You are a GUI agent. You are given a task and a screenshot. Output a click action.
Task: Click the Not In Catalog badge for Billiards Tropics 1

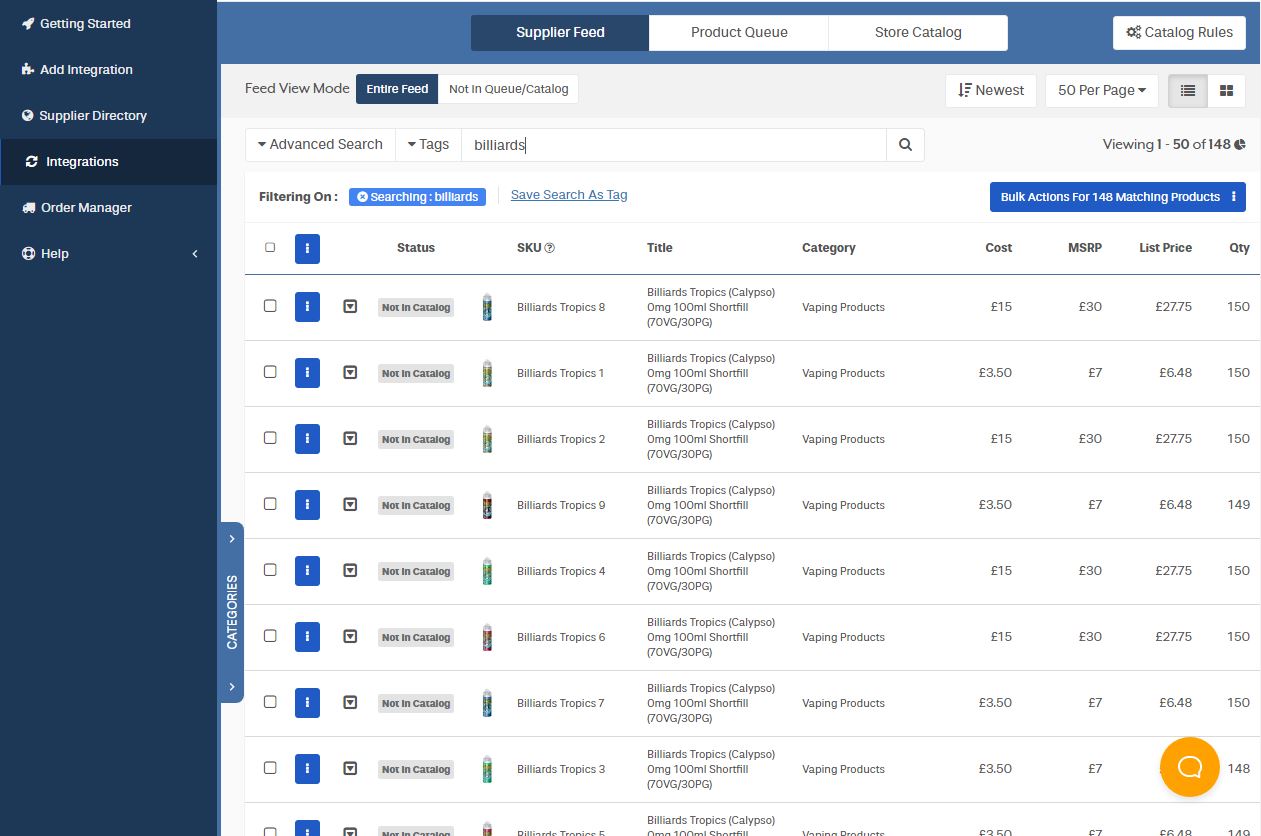click(x=416, y=373)
